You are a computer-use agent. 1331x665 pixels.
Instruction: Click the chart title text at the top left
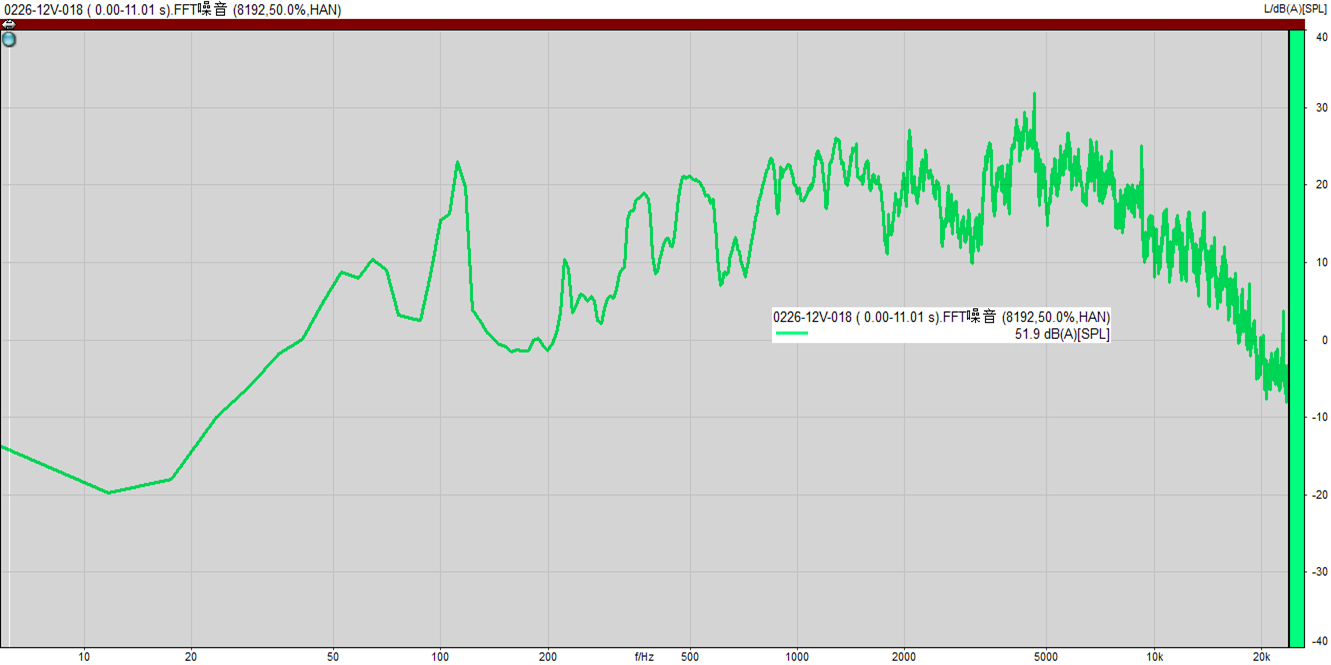(x=171, y=10)
